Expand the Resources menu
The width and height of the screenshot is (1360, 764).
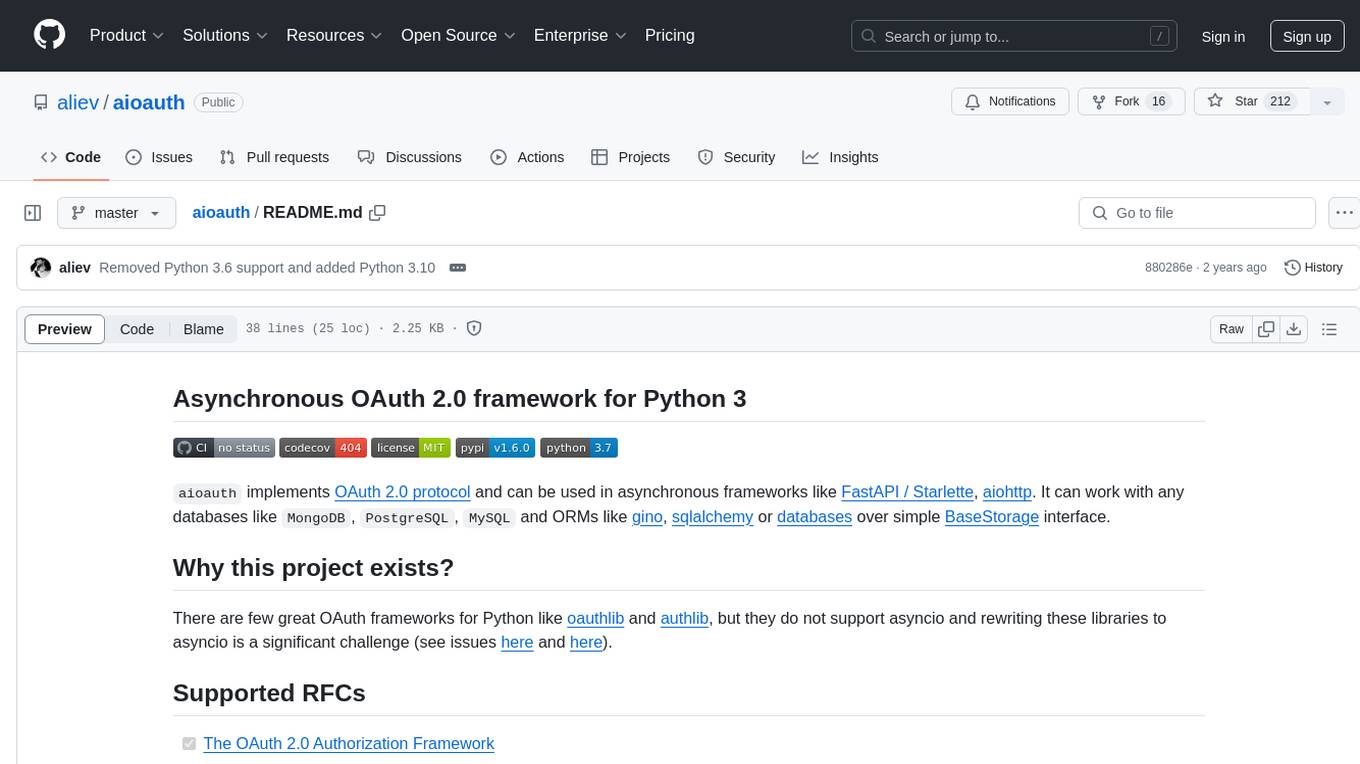click(334, 35)
